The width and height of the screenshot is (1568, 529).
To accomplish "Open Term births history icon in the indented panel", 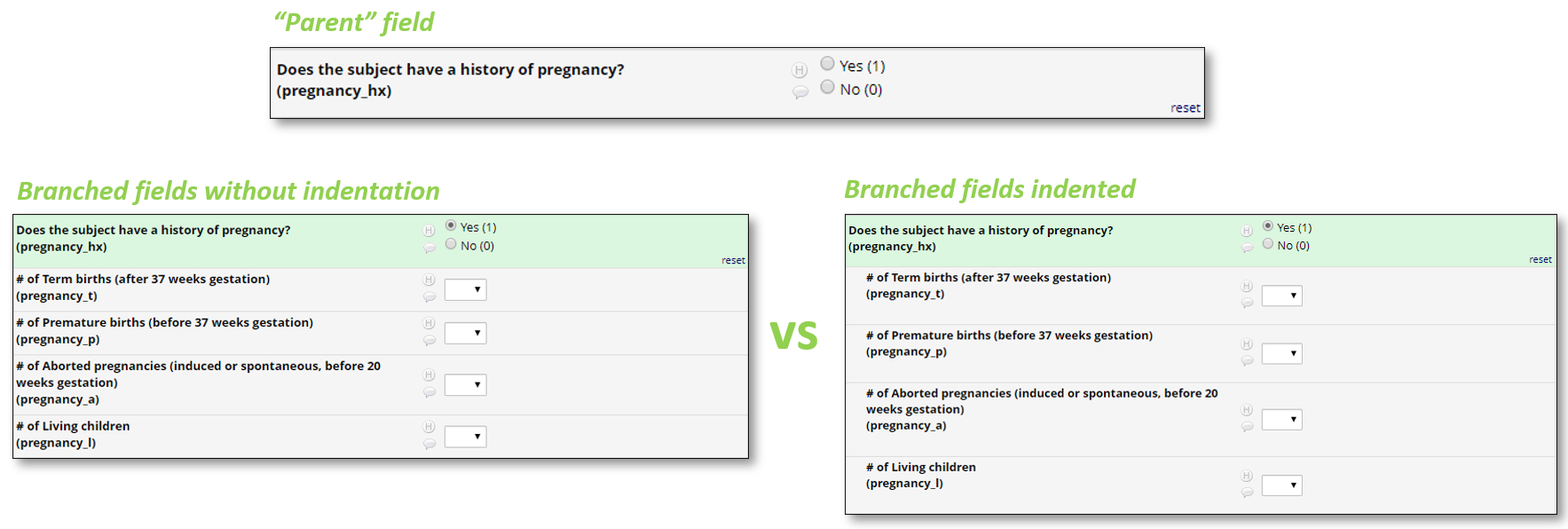I will 1247,287.
